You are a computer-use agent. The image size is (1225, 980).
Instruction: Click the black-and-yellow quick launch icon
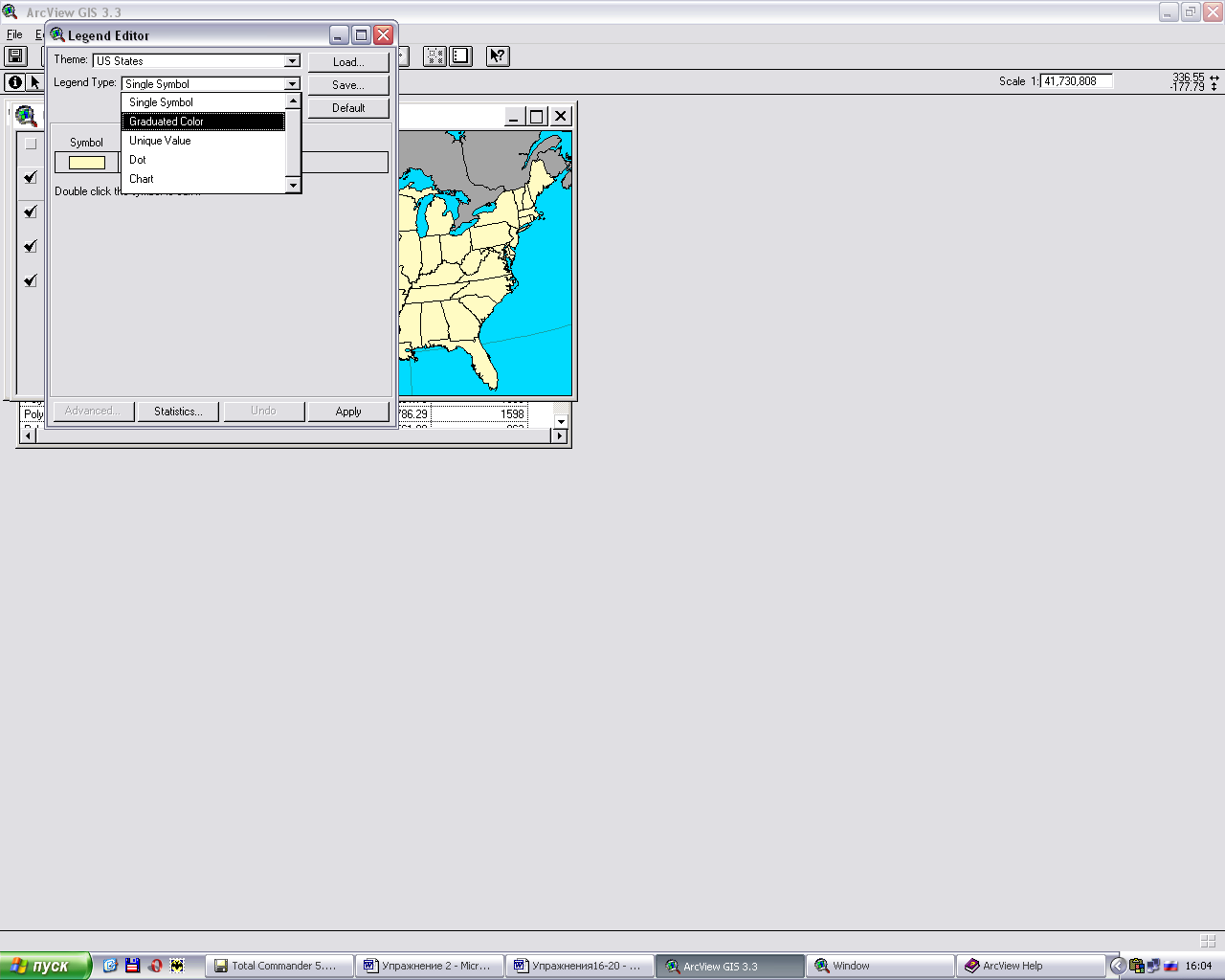(177, 966)
